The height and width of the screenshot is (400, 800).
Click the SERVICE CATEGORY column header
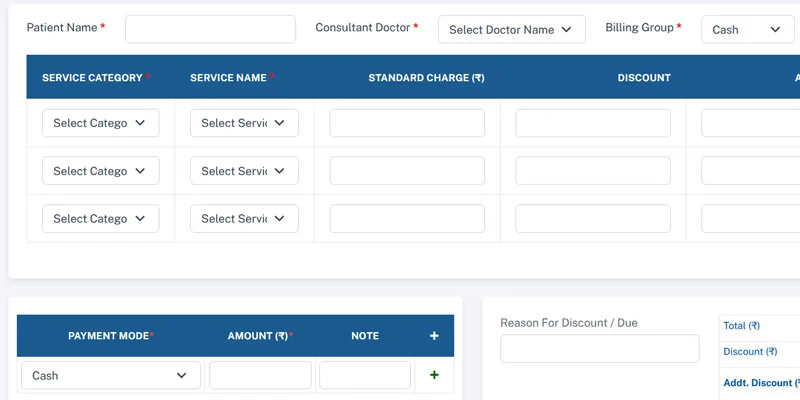[92, 78]
